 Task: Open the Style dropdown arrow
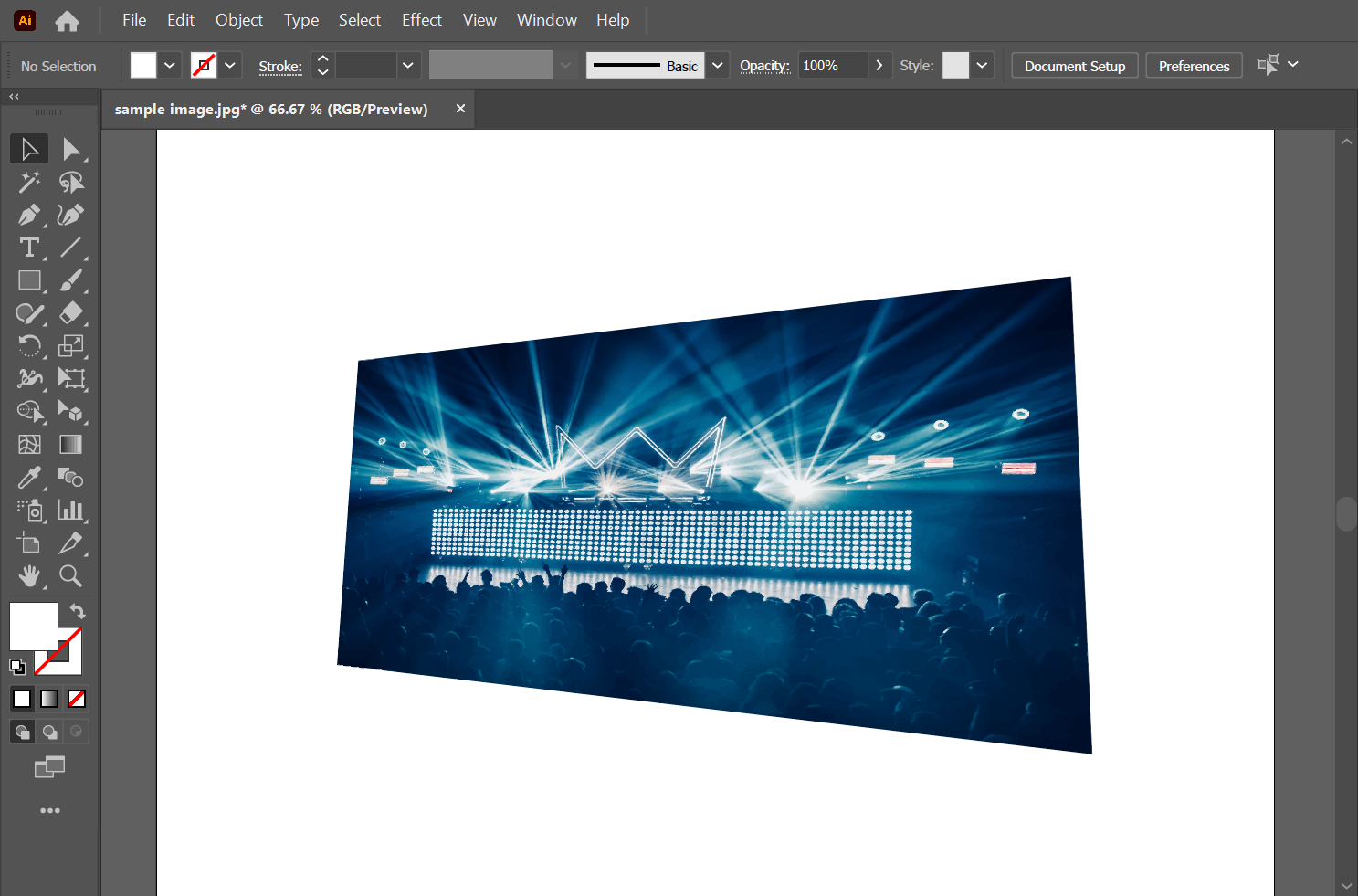(x=982, y=66)
